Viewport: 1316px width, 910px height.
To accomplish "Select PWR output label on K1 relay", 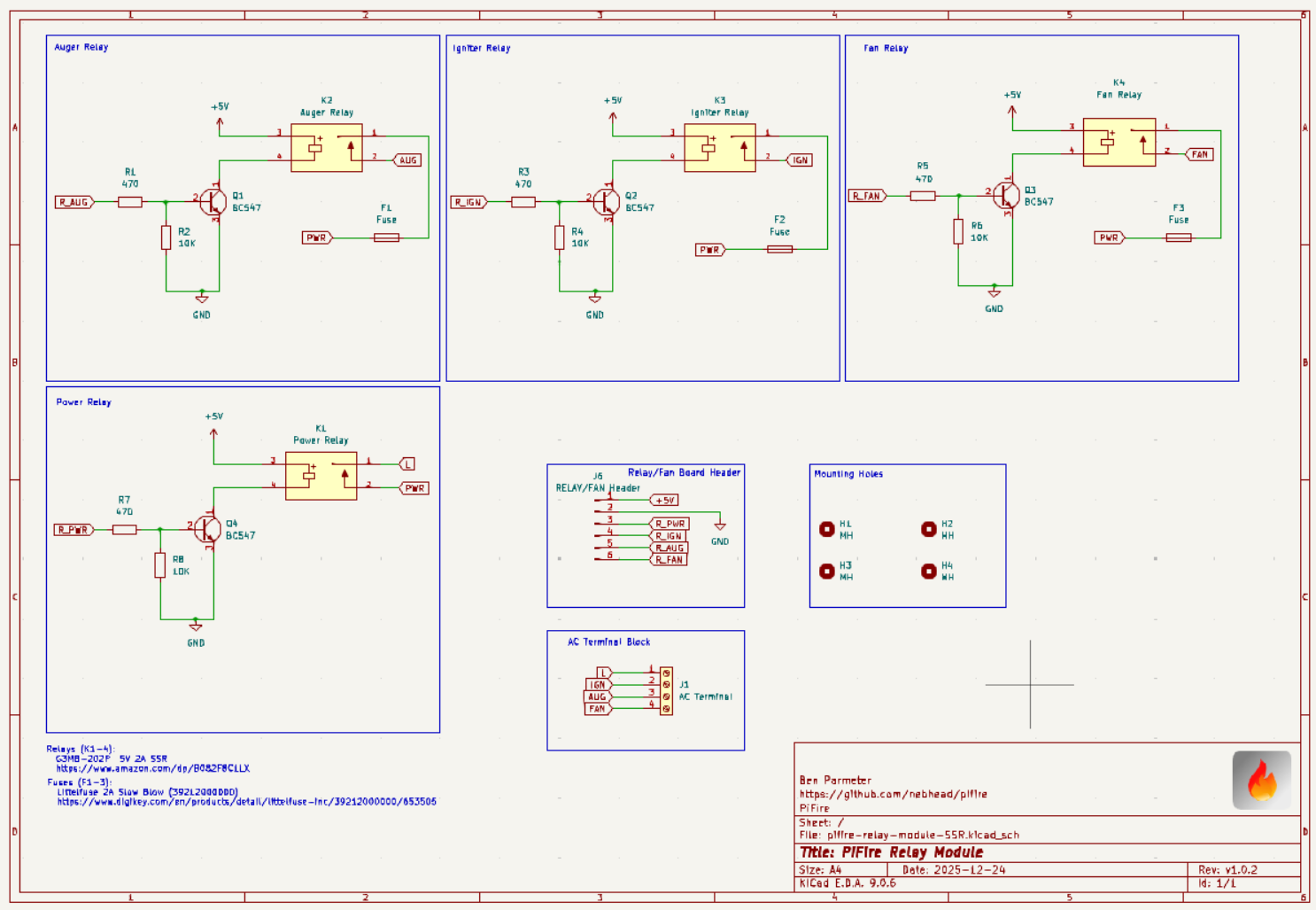I will pos(414,488).
